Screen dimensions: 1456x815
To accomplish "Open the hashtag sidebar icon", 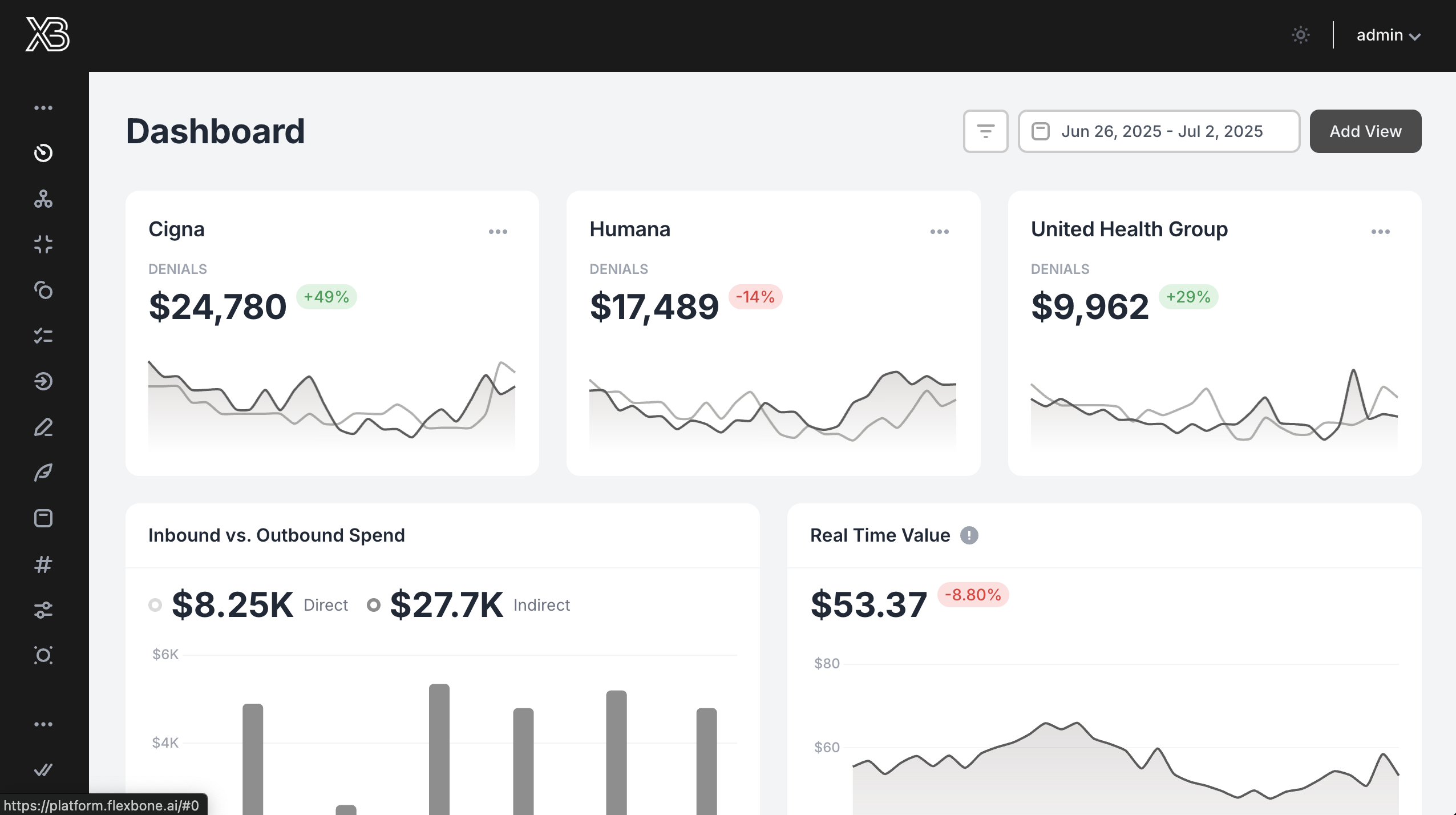I will point(43,564).
